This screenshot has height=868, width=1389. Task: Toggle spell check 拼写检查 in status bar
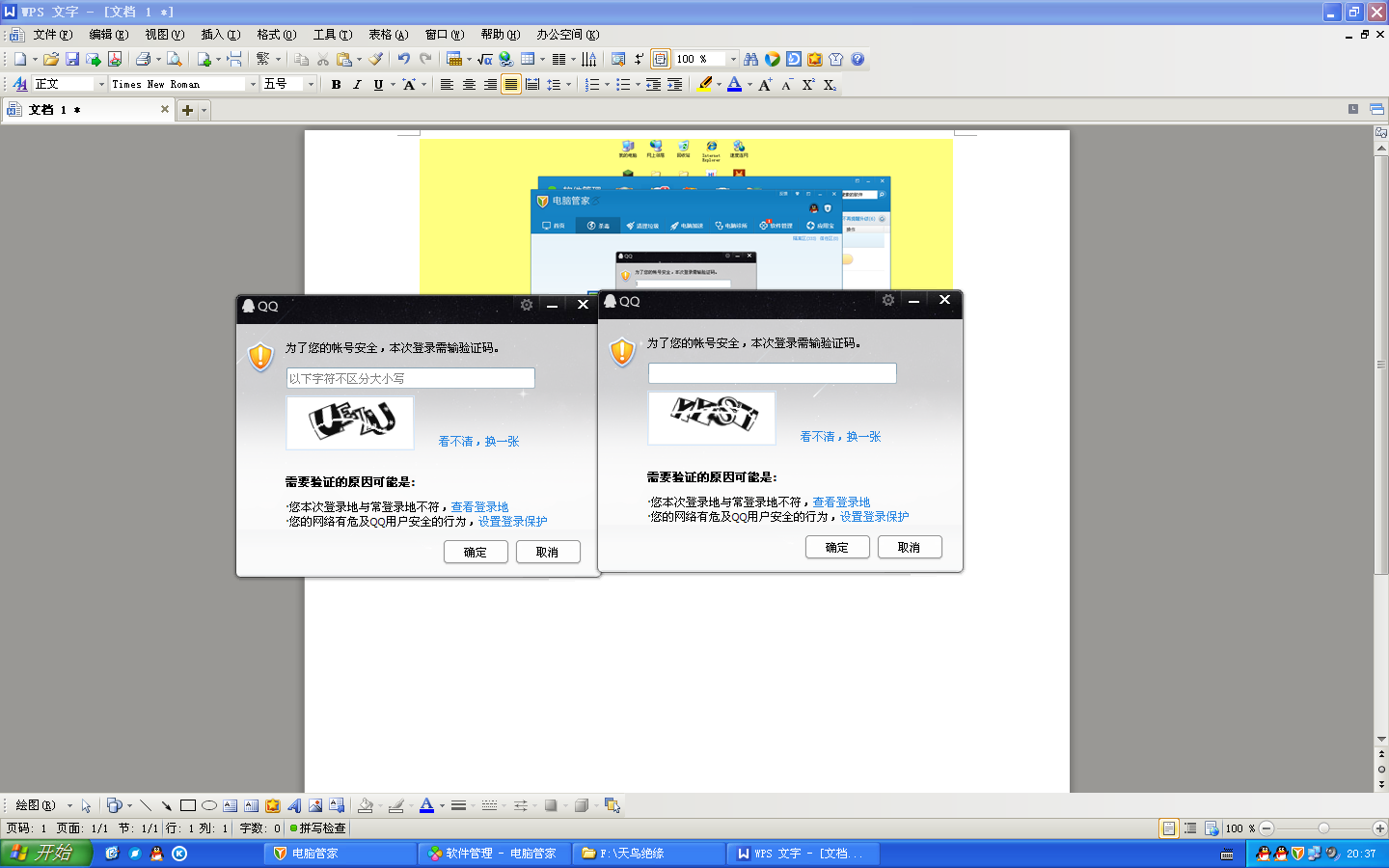(x=317, y=828)
